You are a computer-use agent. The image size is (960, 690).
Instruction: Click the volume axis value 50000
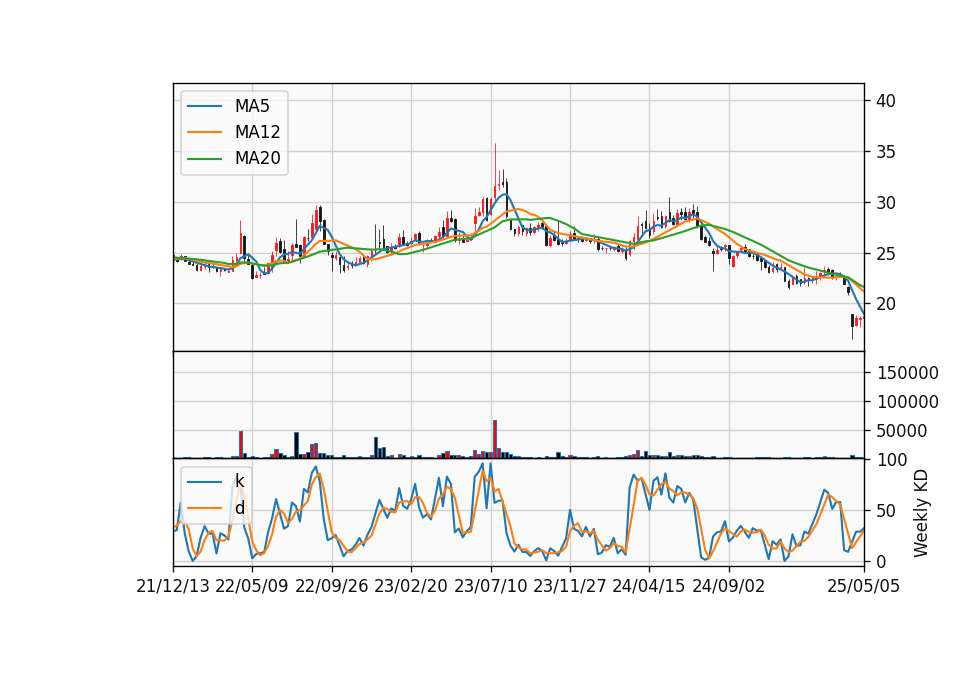(x=901, y=431)
